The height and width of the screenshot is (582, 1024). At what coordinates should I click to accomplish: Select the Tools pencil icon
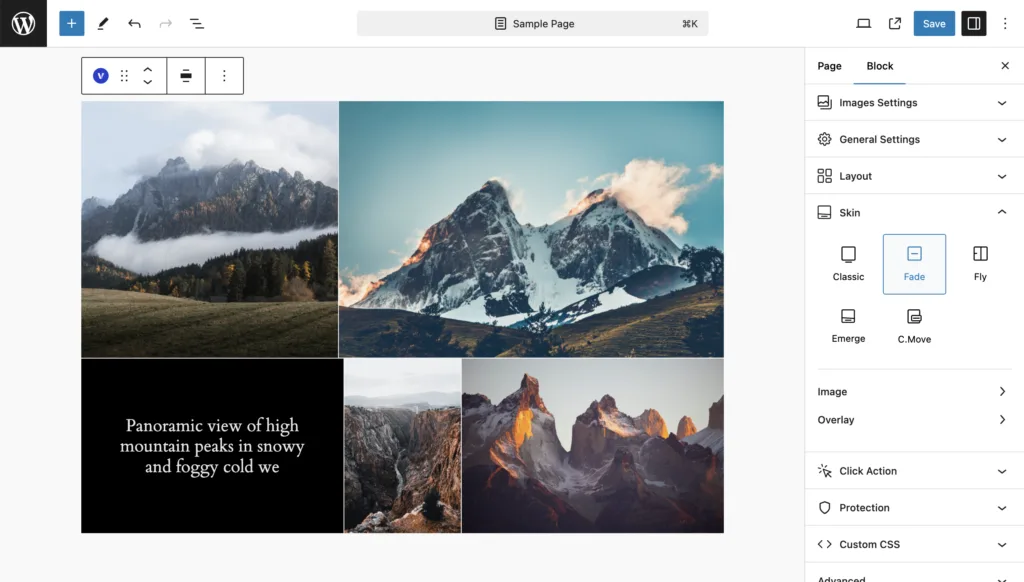[103, 23]
